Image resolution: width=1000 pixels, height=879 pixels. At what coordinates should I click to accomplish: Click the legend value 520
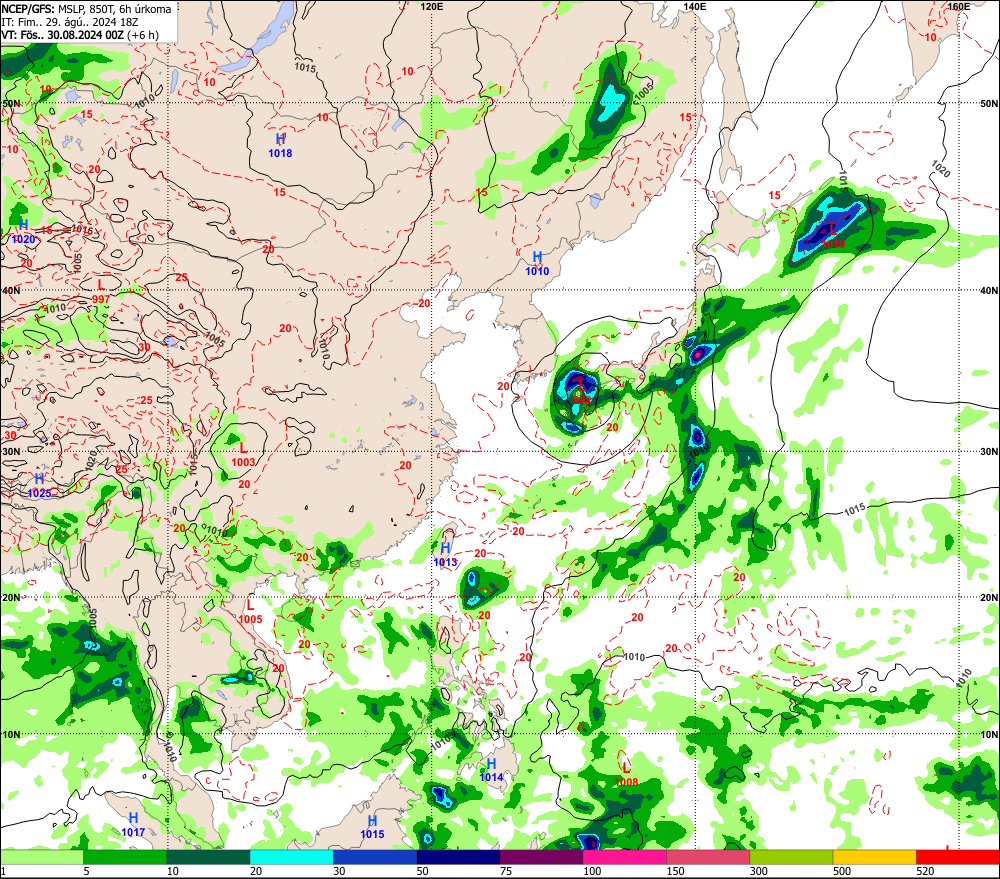point(925,871)
